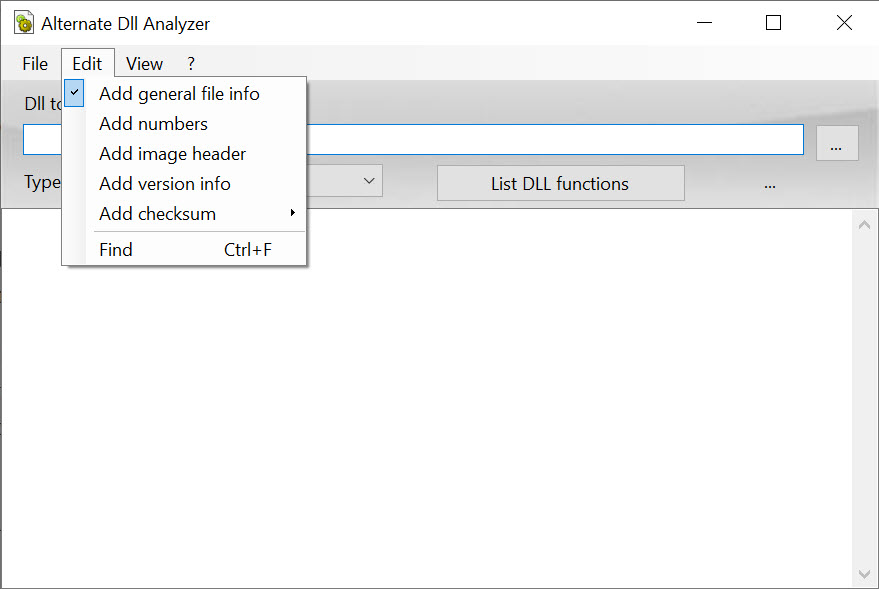This screenshot has width=879, height=589.
Task: Maximize the Alternate Dll Analyzer window
Action: tap(774, 22)
